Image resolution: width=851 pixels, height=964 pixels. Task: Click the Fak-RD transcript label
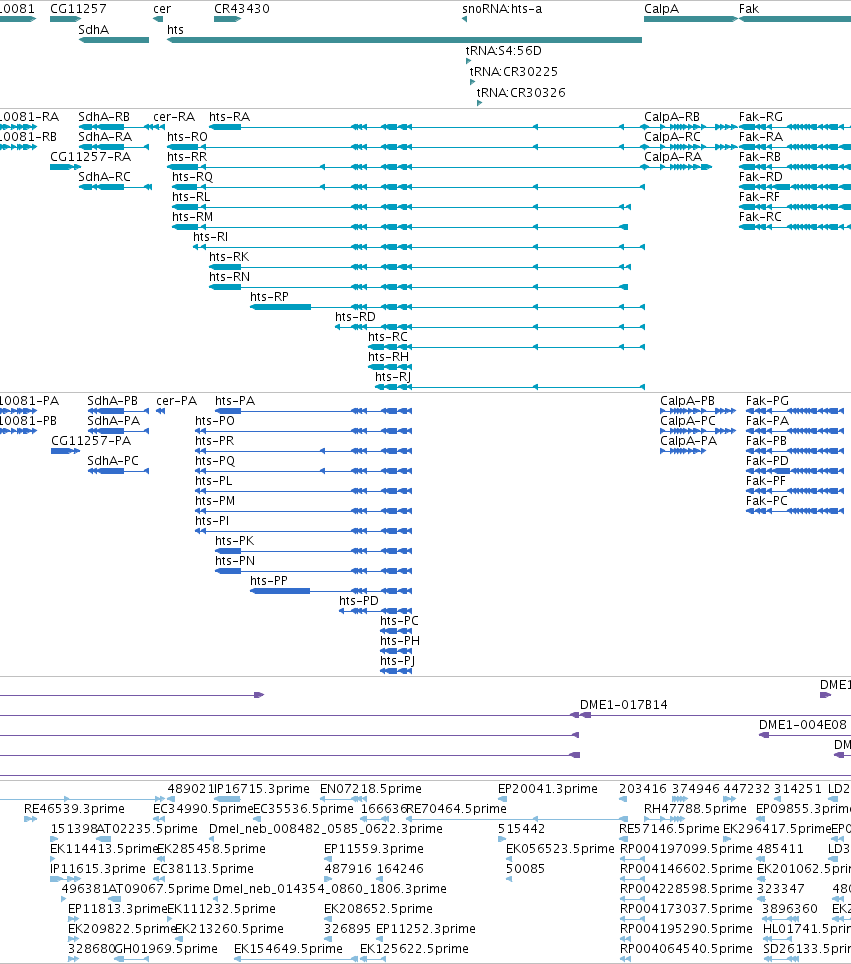pyautogui.click(x=761, y=176)
